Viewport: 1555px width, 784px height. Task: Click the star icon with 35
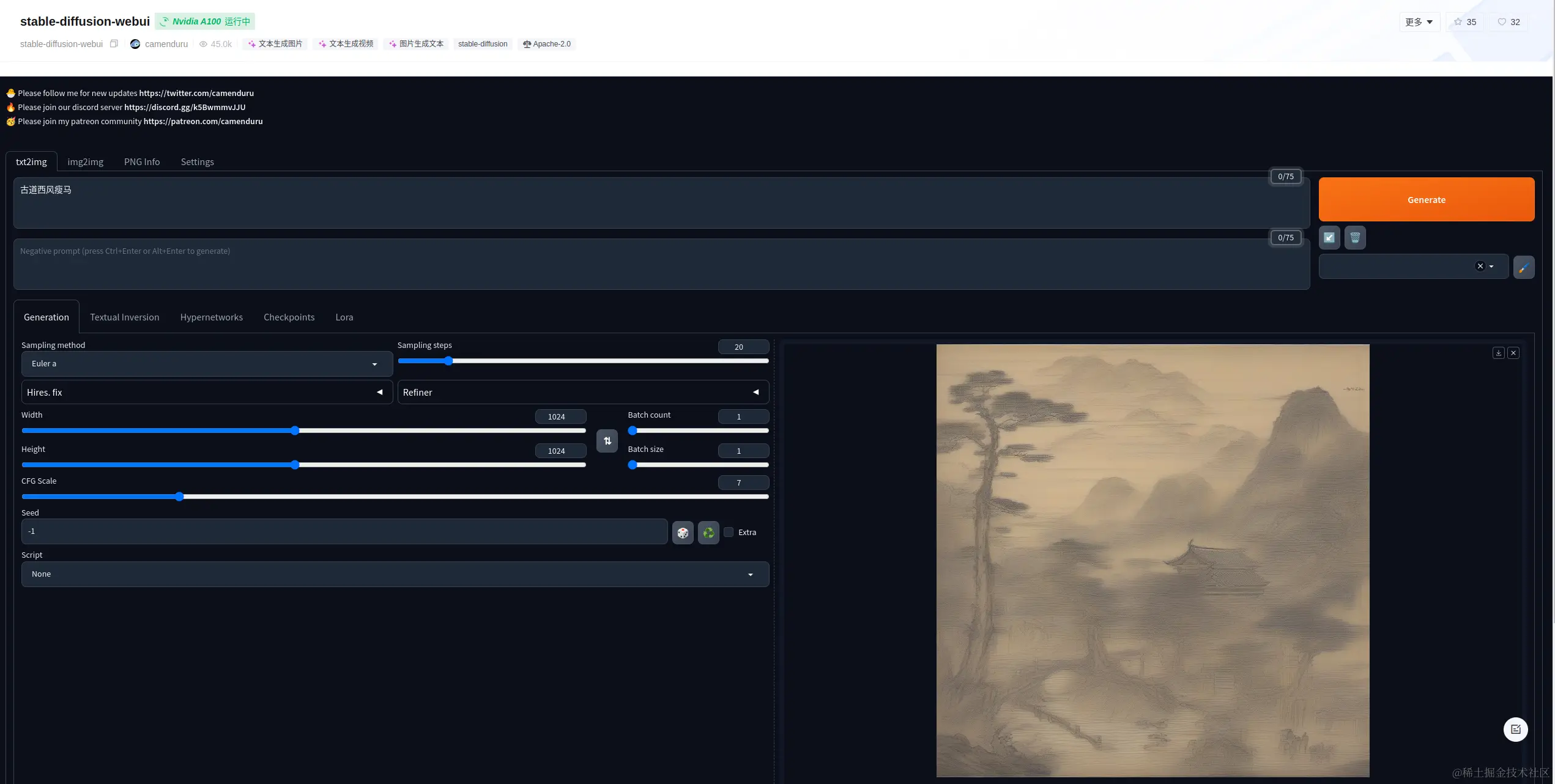coord(1464,22)
